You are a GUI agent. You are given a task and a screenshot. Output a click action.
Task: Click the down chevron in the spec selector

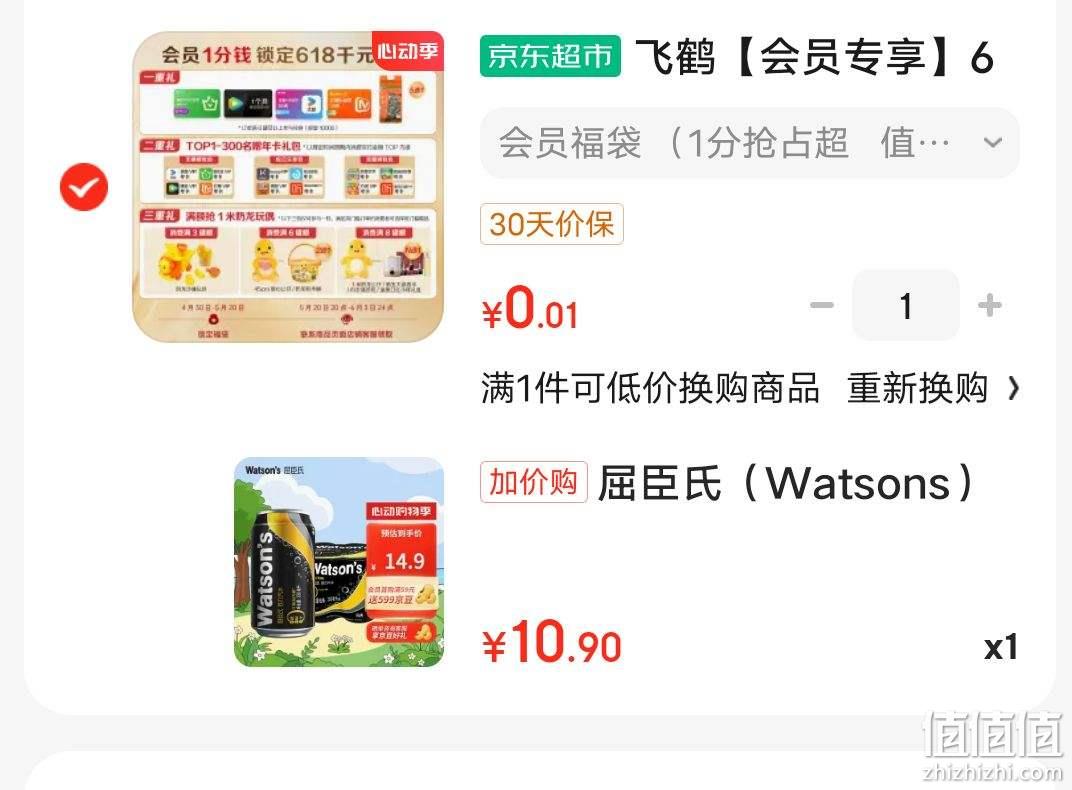point(993,143)
